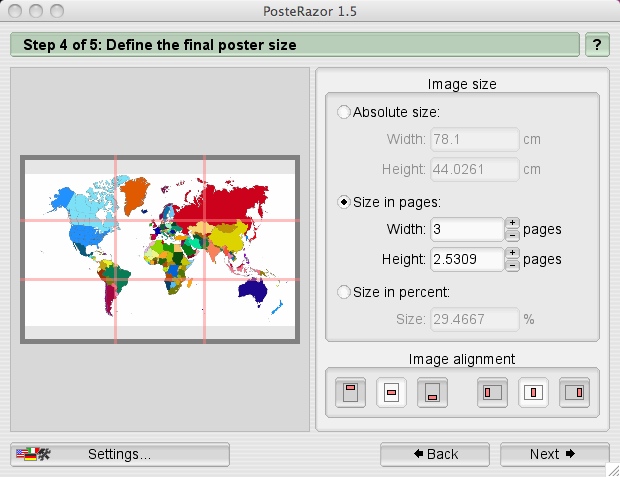Align image to vertical center
Image resolution: width=620 pixels, height=477 pixels.
click(x=391, y=392)
